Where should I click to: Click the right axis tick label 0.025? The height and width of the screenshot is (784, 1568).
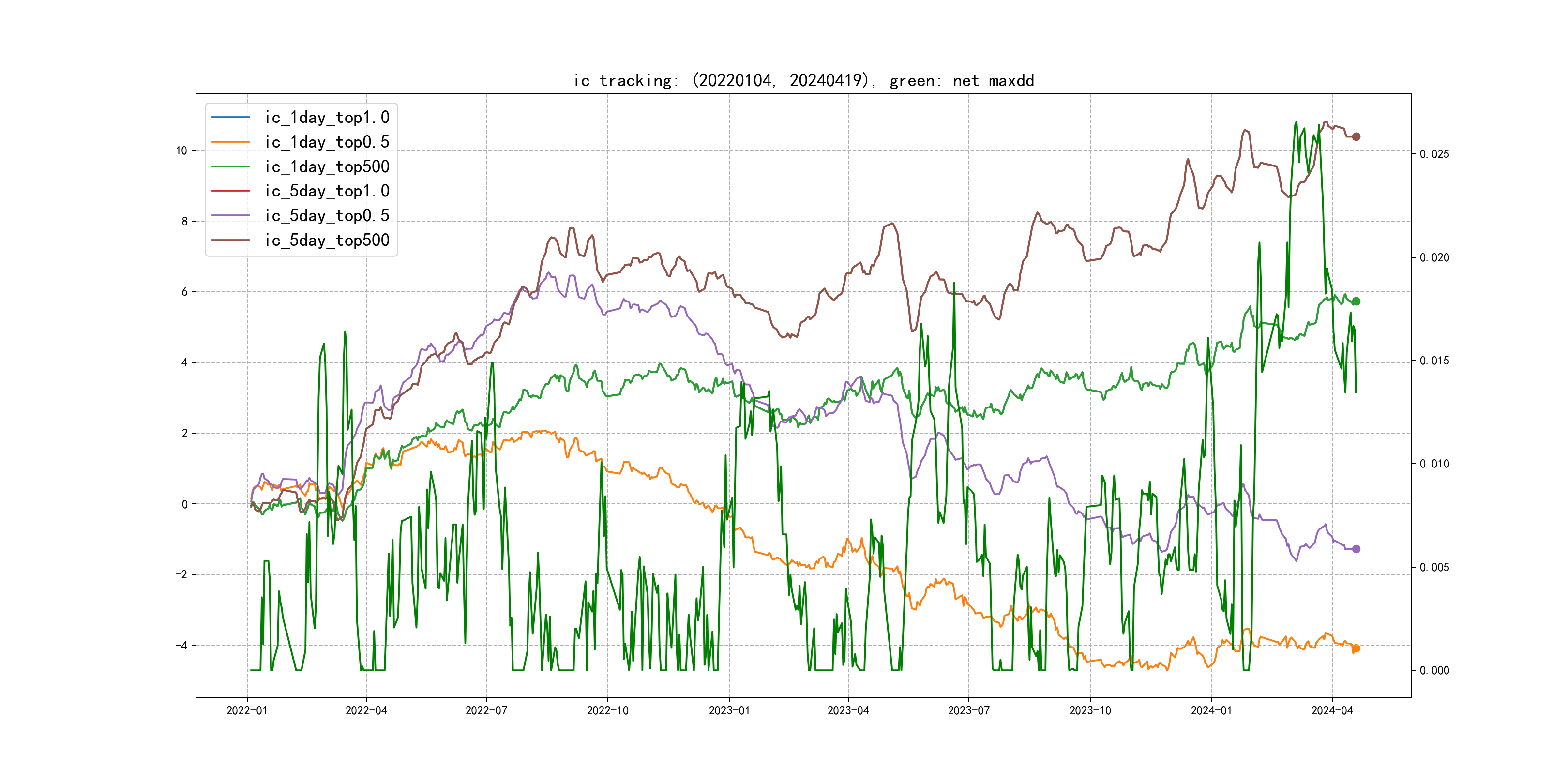pos(1434,154)
